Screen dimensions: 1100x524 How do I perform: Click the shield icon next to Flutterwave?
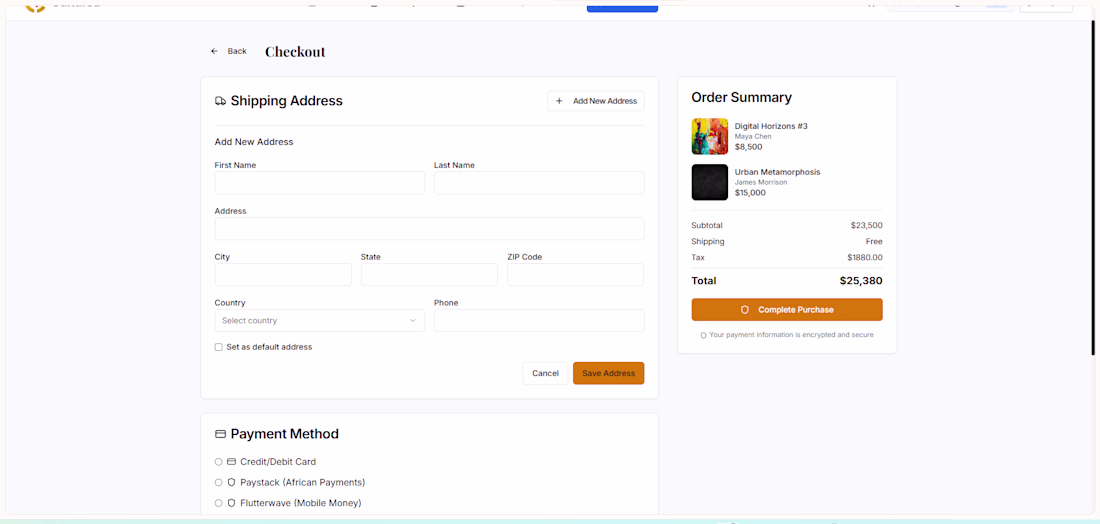(232, 503)
